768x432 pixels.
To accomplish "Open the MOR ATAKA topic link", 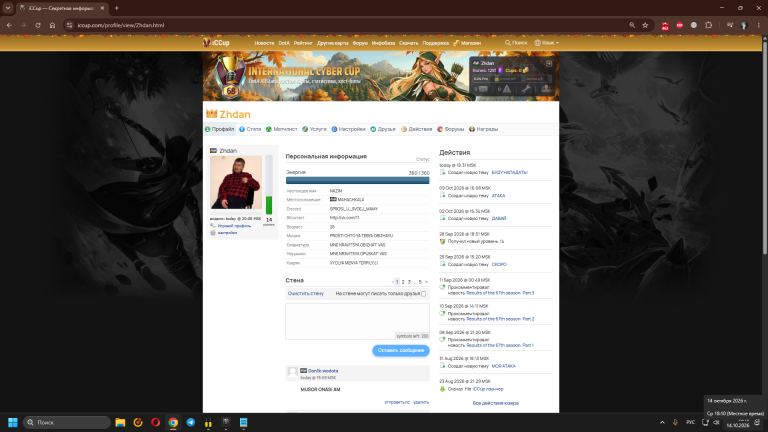I will coord(504,366).
